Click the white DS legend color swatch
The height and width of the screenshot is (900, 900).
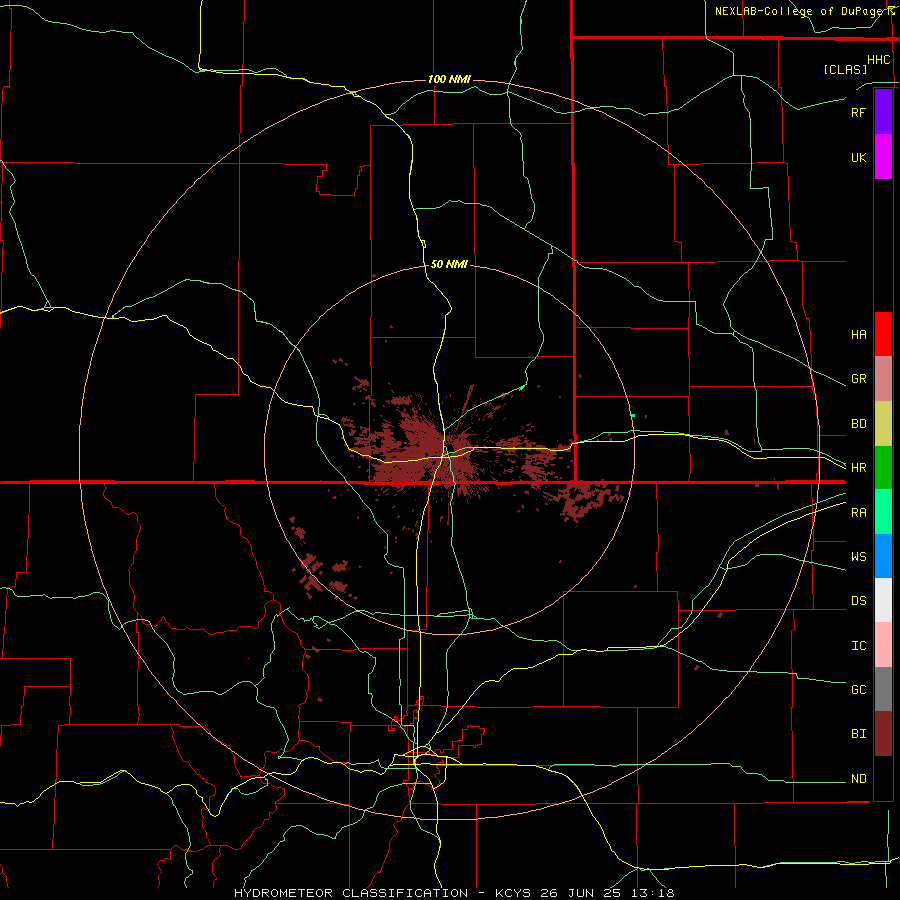883,600
